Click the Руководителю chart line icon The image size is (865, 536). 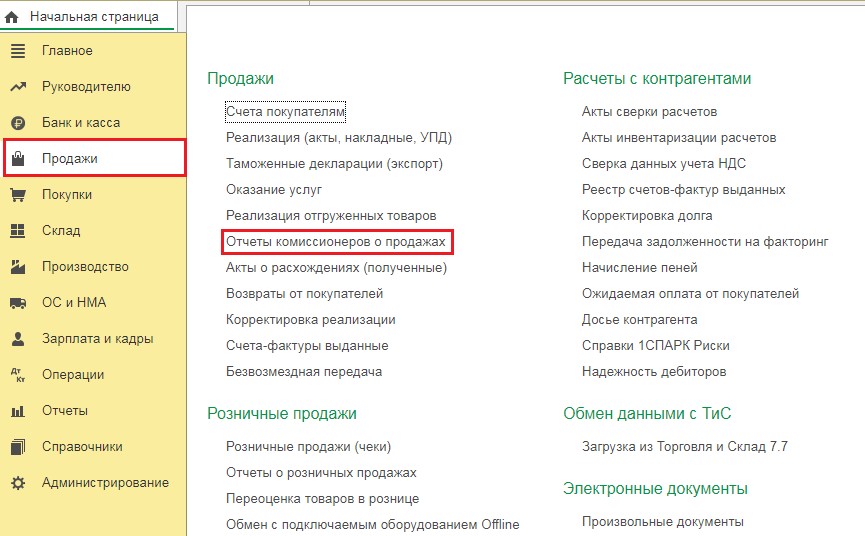coord(18,87)
